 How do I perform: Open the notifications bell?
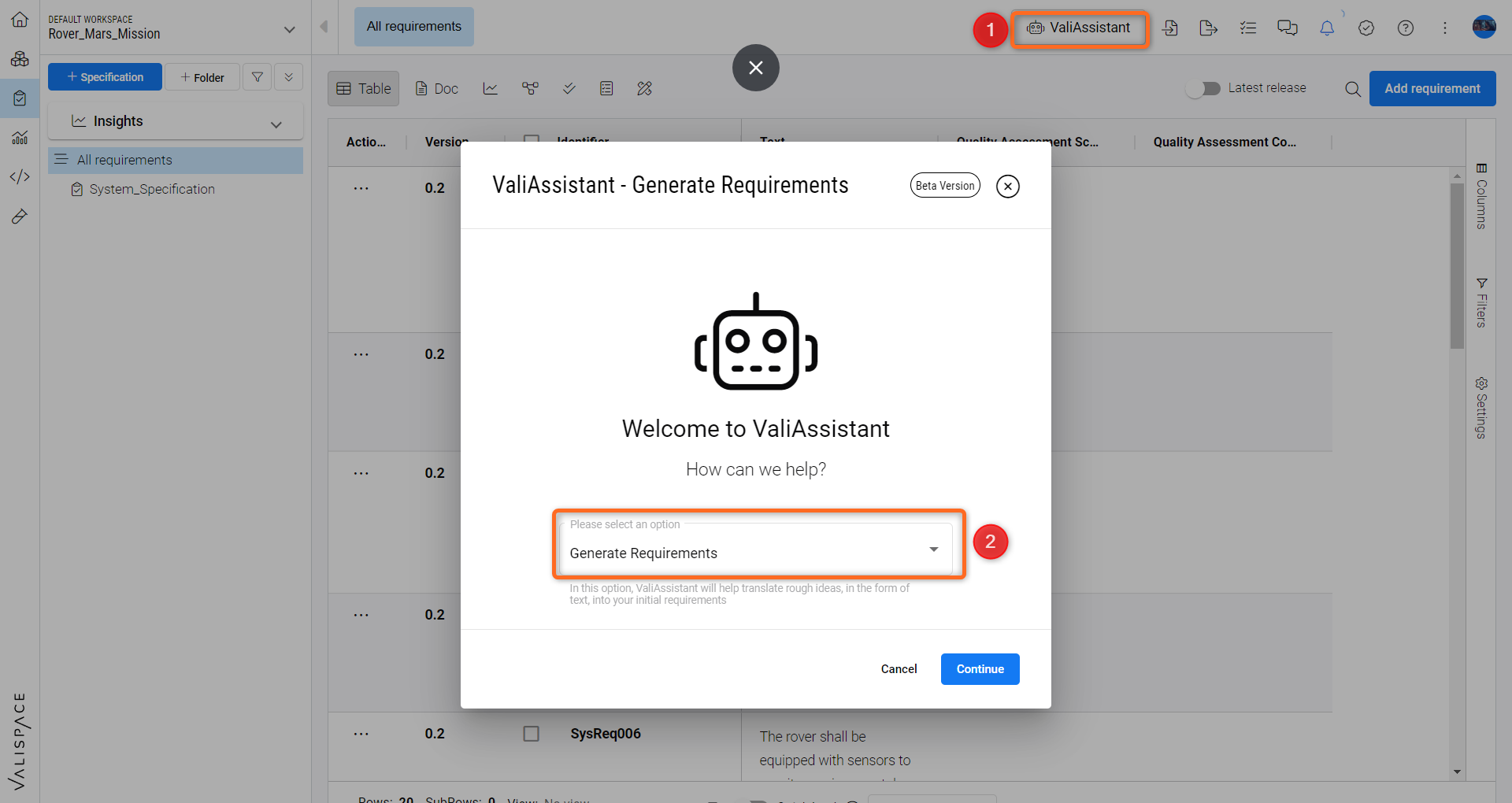point(1327,28)
